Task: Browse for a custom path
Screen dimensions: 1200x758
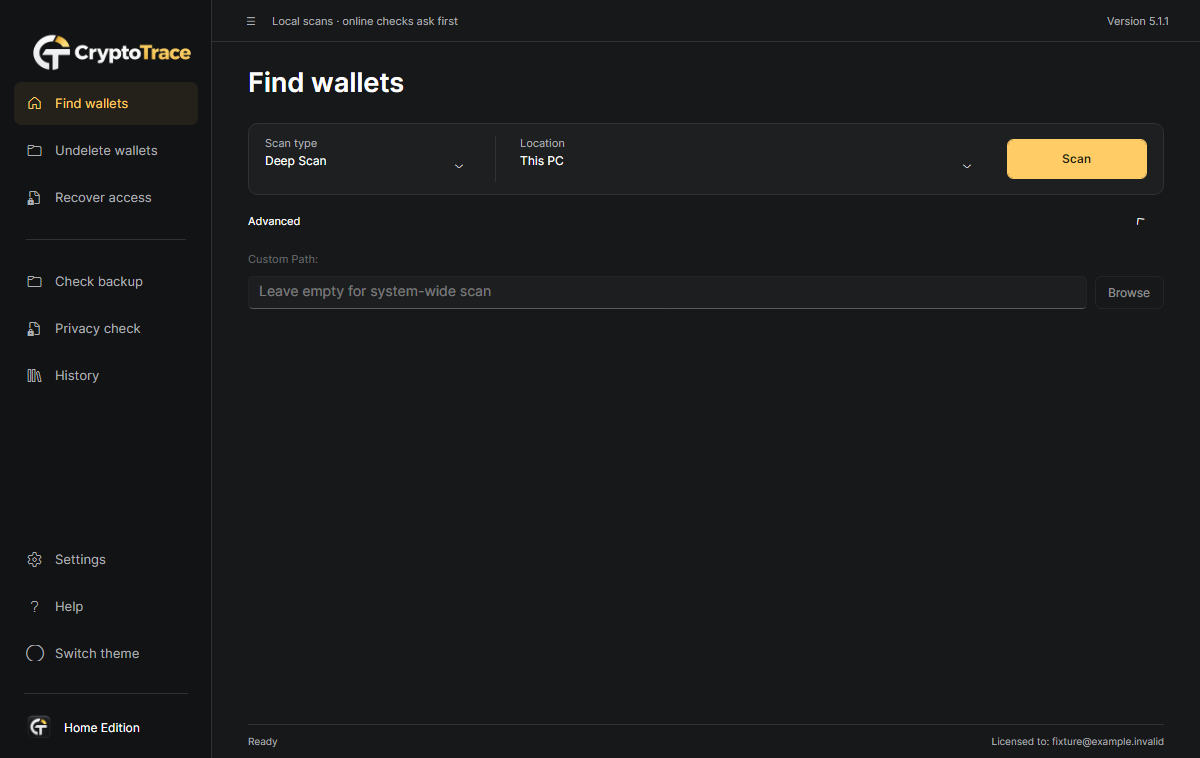Action: tap(1129, 293)
